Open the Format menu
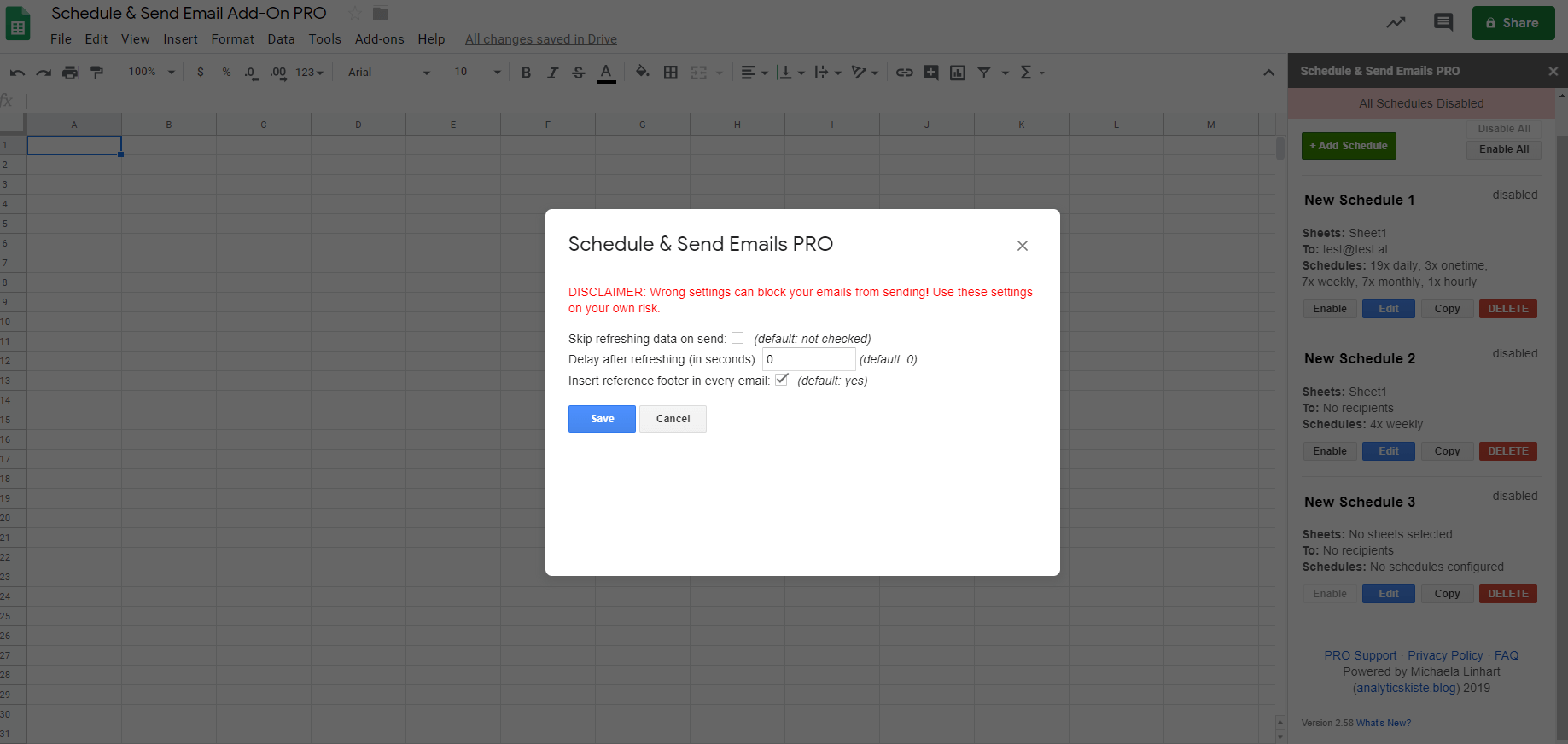 tap(232, 39)
